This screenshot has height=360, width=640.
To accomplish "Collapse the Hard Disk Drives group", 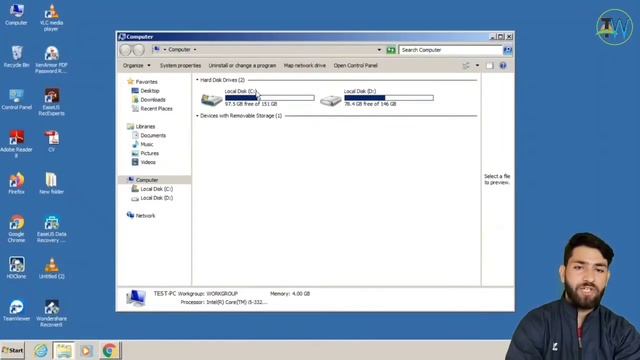I will click(x=197, y=80).
